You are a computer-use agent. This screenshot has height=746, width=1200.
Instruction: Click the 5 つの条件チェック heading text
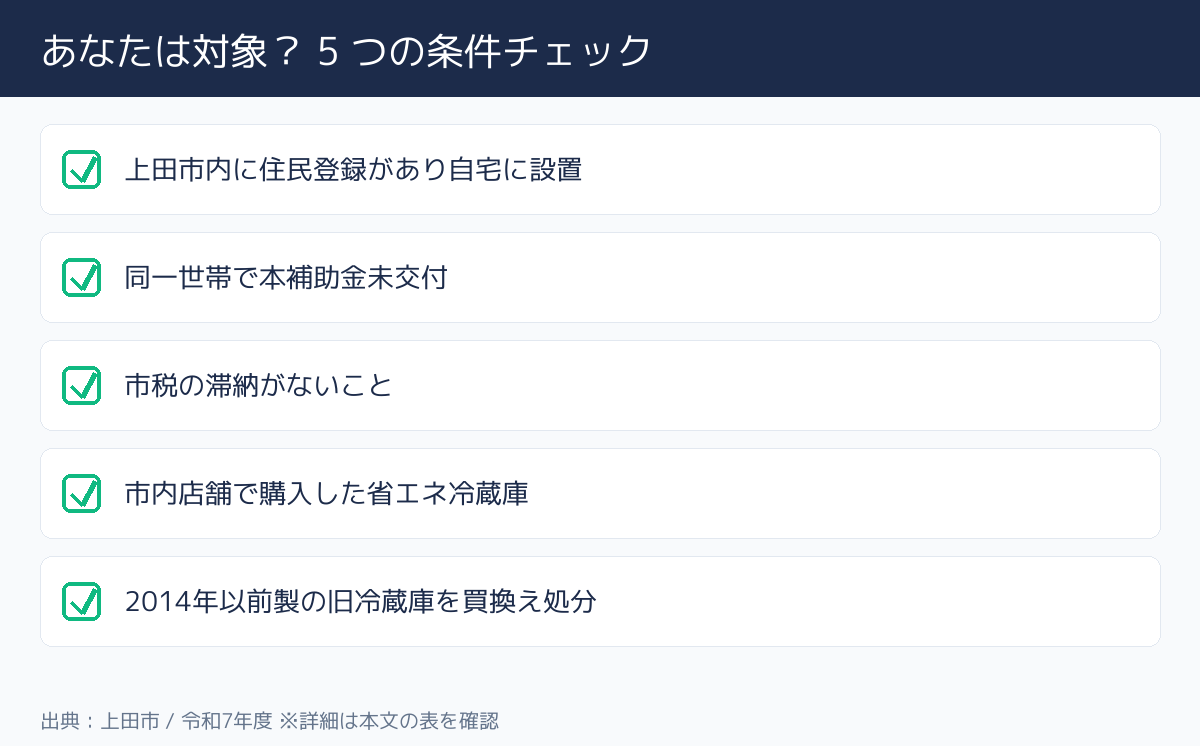(x=485, y=50)
